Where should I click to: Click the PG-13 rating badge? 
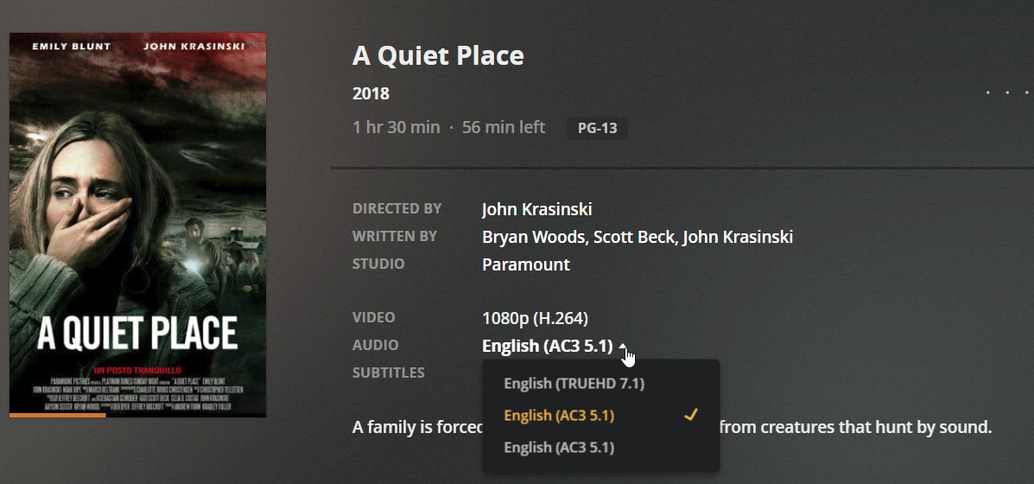click(x=597, y=129)
